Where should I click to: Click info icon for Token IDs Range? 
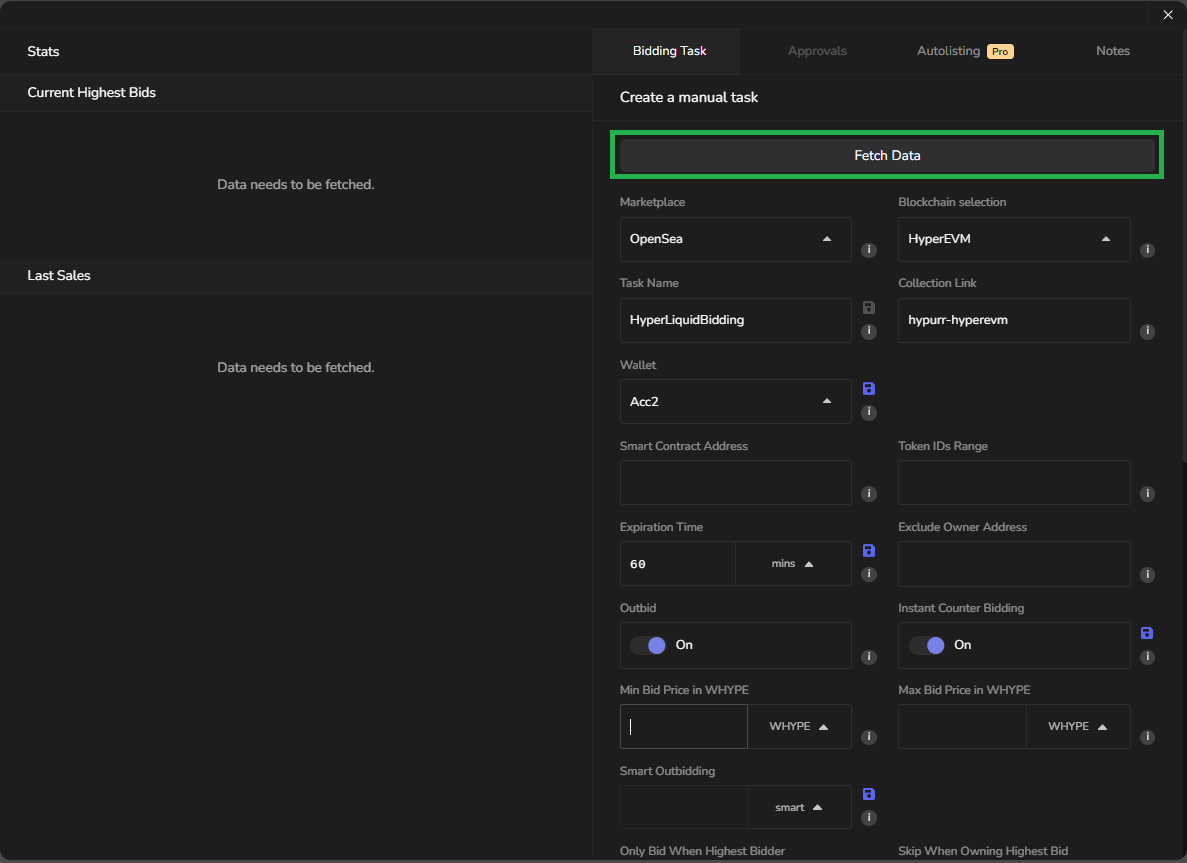tap(1147, 493)
